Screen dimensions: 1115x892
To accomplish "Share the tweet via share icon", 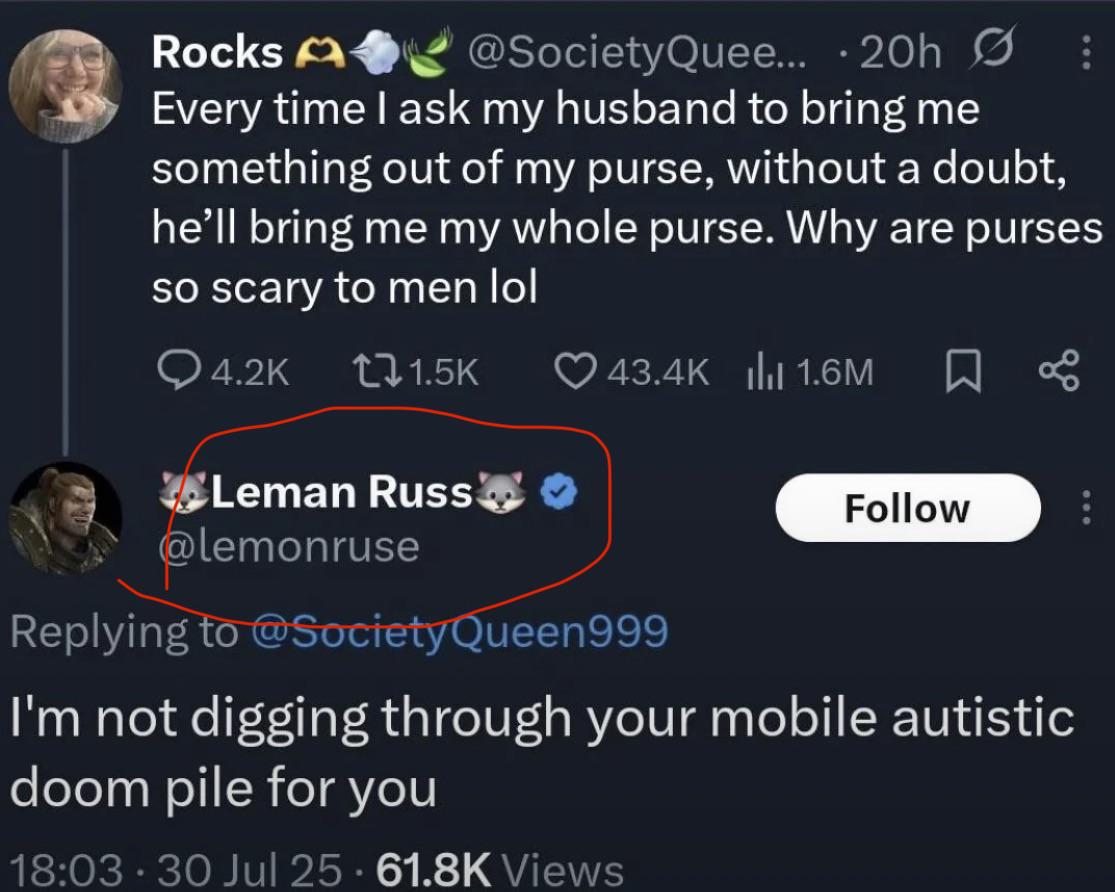I will click(1059, 372).
